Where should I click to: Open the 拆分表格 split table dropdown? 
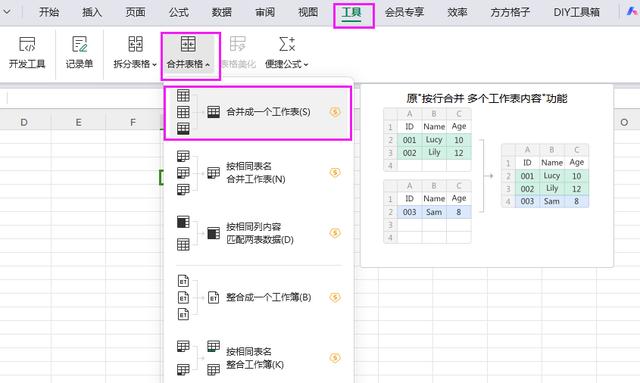click(135, 52)
